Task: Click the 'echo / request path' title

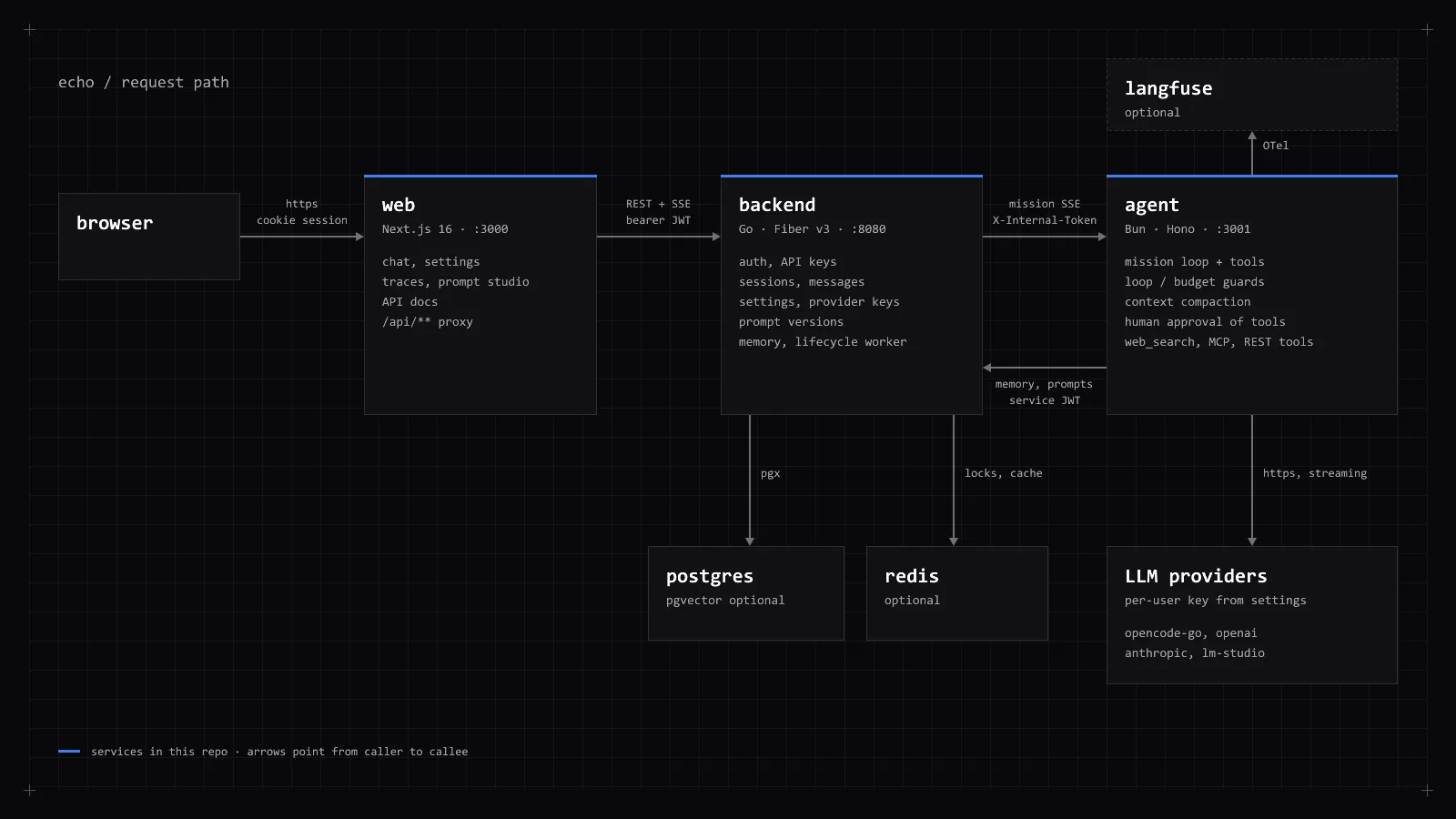Action: (144, 82)
